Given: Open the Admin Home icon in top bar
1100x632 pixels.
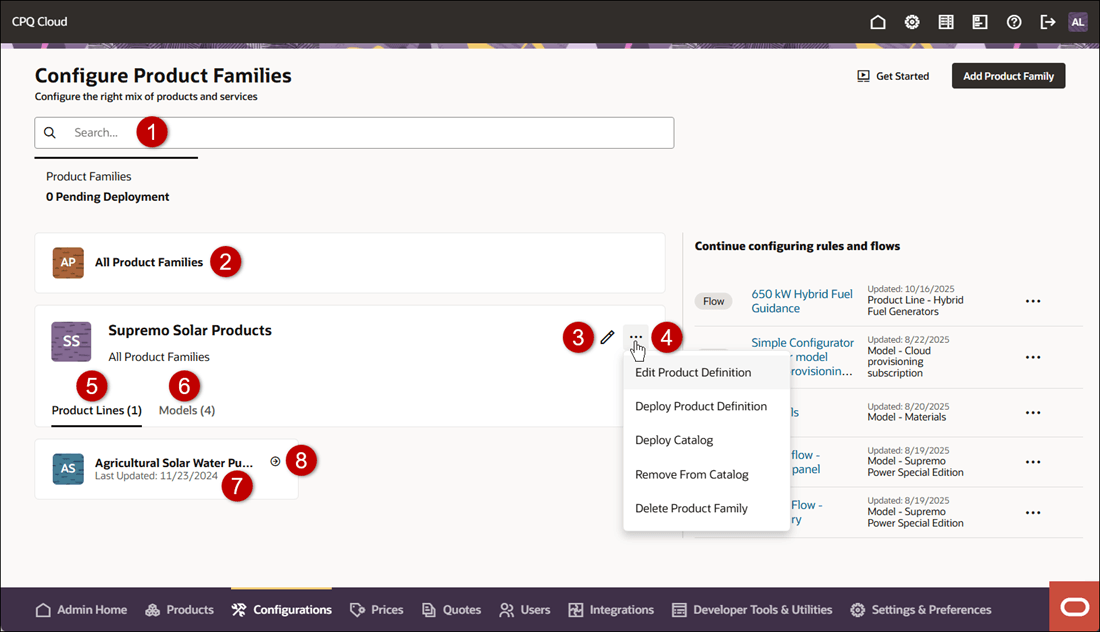Looking at the screenshot, I should [877, 21].
